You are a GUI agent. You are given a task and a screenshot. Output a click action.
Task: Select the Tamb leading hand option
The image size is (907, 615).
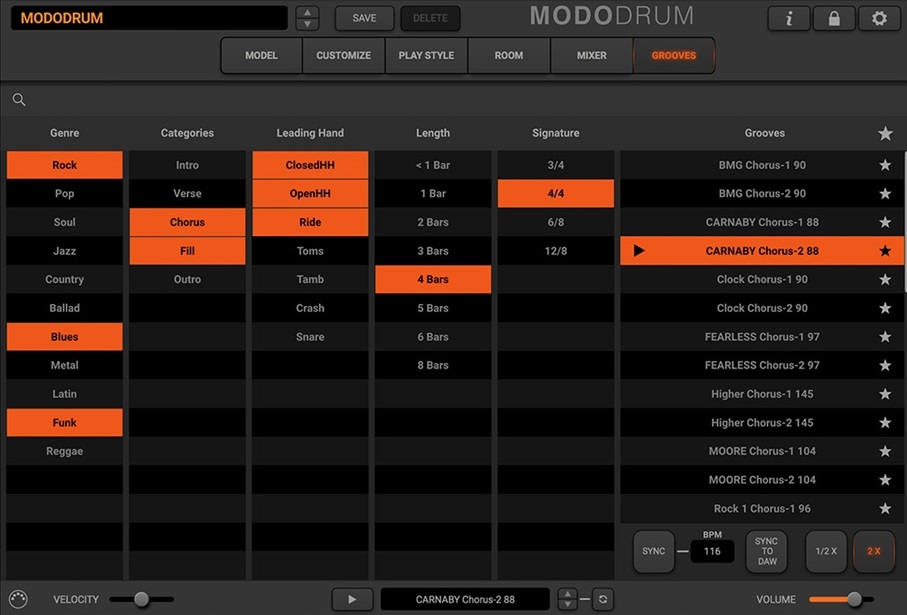[310, 279]
